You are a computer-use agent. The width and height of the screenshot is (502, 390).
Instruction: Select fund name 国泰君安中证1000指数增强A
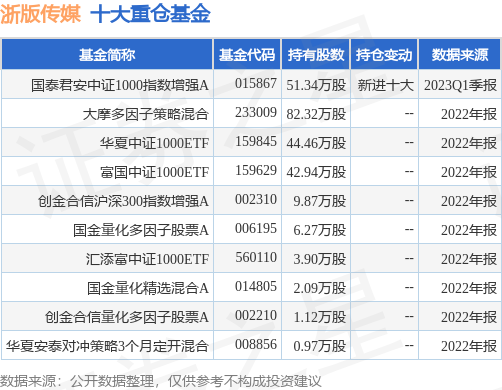120,85
